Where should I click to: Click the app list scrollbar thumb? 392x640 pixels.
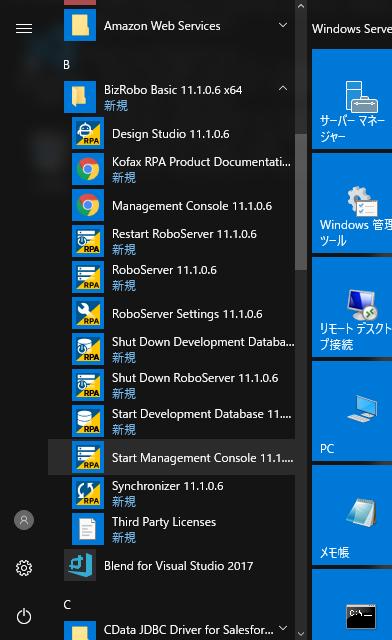[301, 202]
